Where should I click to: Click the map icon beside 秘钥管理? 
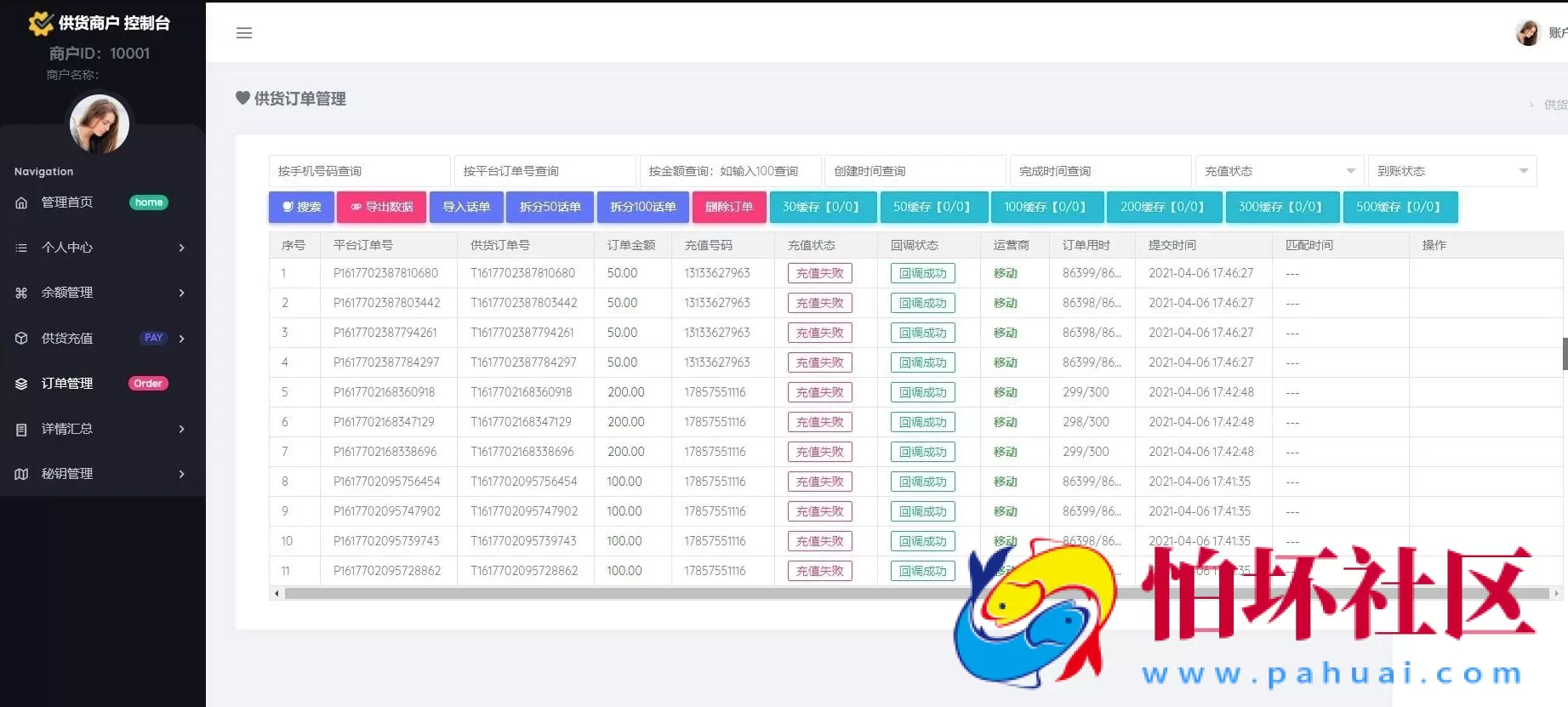[x=22, y=474]
